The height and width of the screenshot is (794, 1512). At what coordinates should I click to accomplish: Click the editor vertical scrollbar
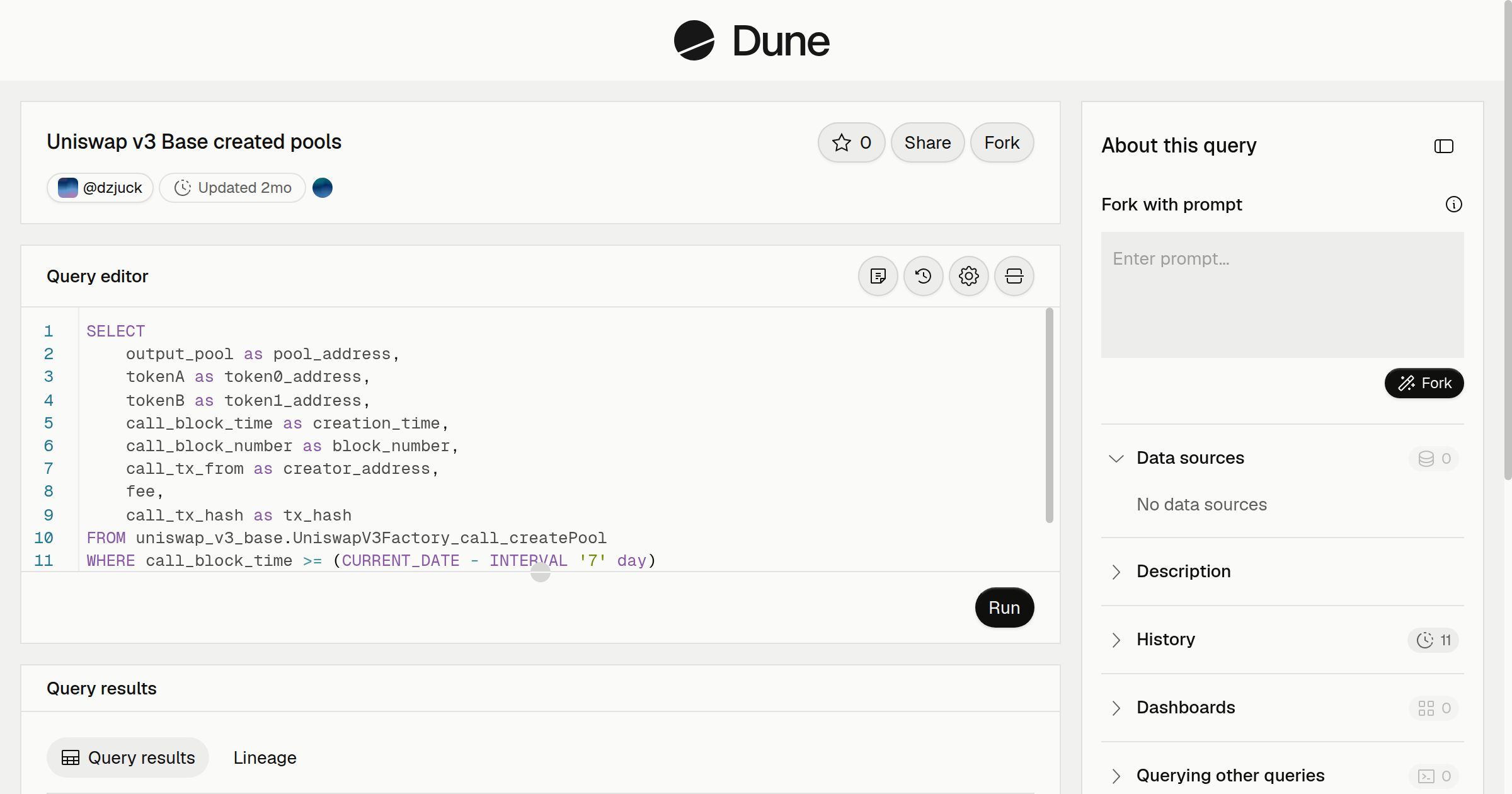(1050, 415)
